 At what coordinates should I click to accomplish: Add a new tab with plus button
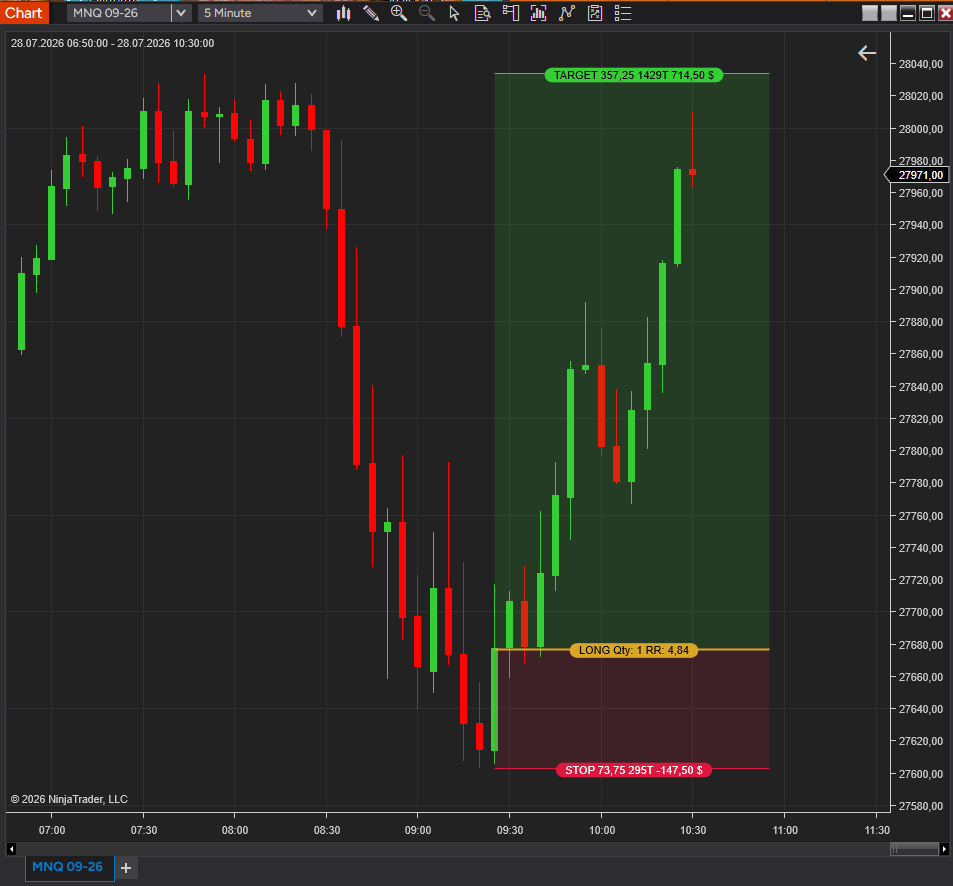click(x=126, y=868)
